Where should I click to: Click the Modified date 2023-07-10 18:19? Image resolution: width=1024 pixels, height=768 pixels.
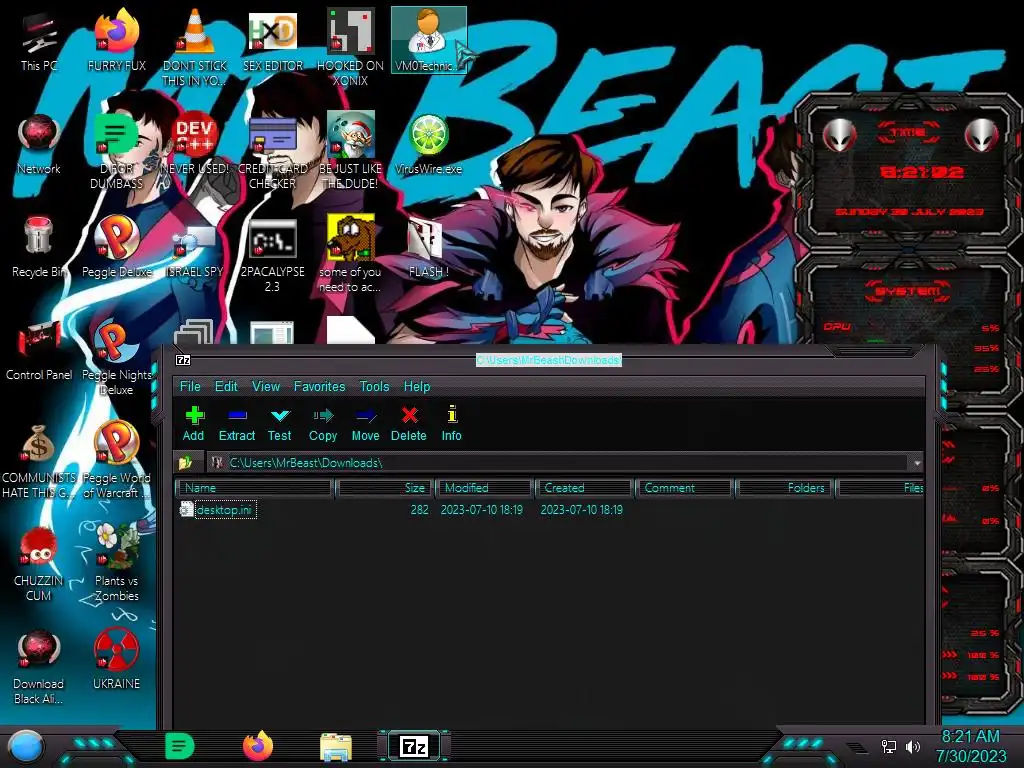pos(482,509)
